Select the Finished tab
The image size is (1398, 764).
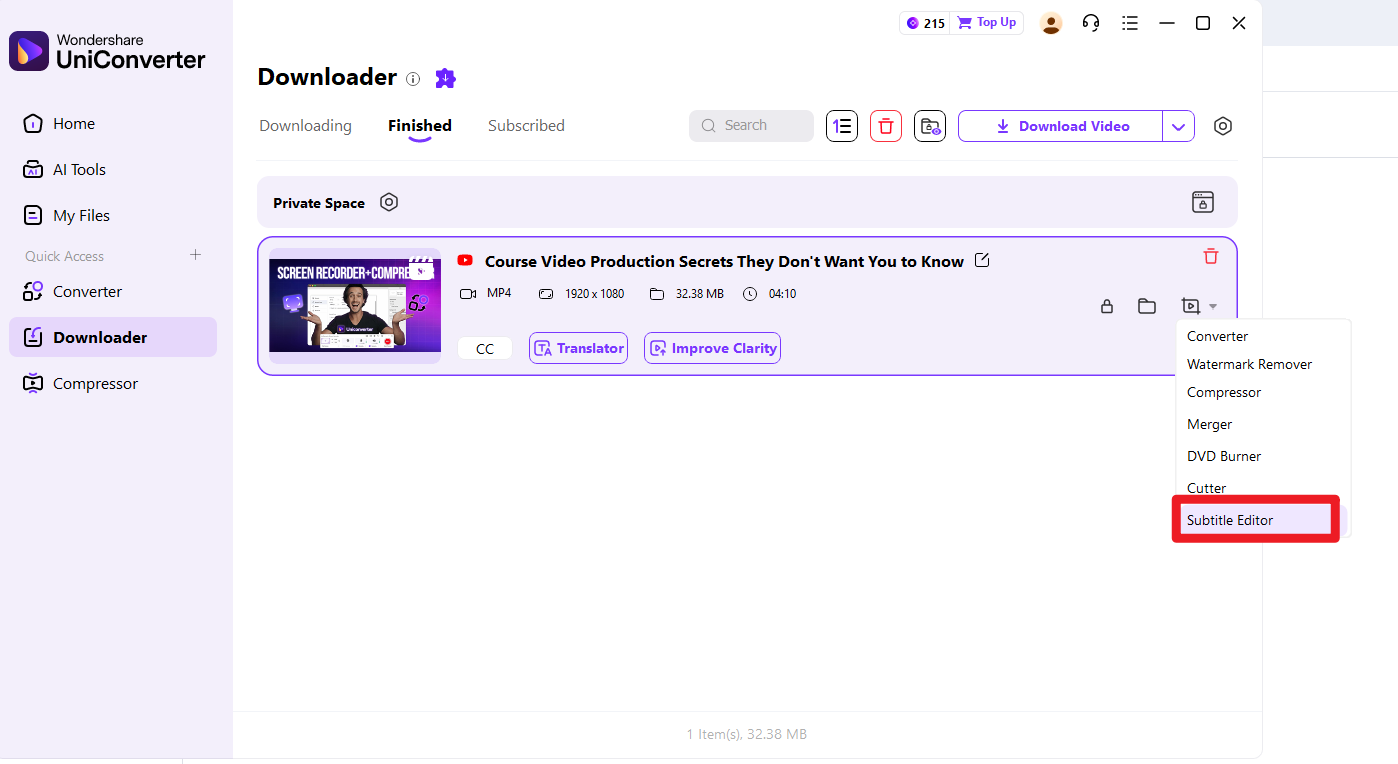420,126
